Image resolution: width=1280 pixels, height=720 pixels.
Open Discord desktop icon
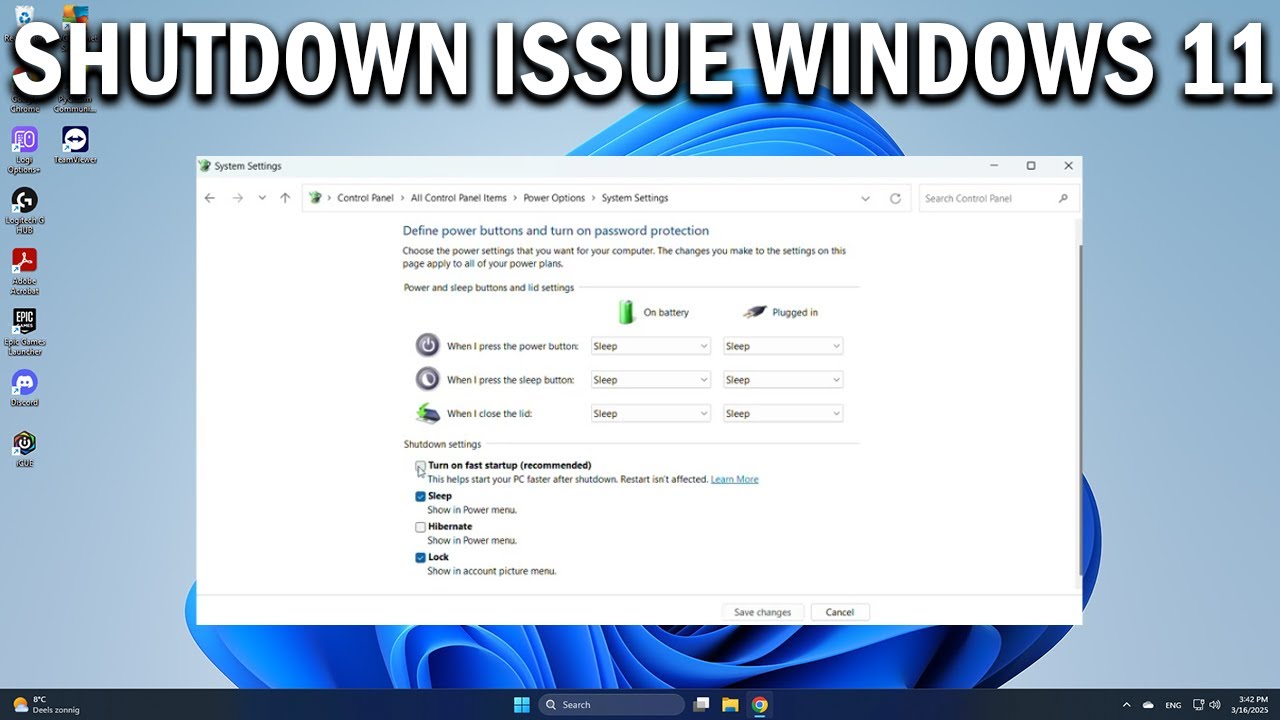[24, 388]
